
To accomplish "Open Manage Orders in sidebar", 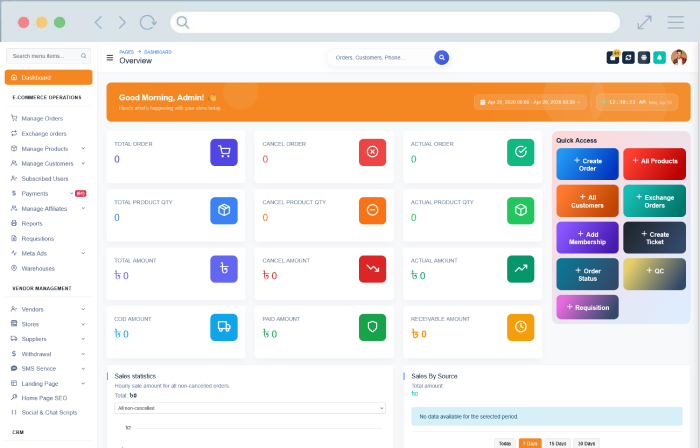I will pos(42,118).
